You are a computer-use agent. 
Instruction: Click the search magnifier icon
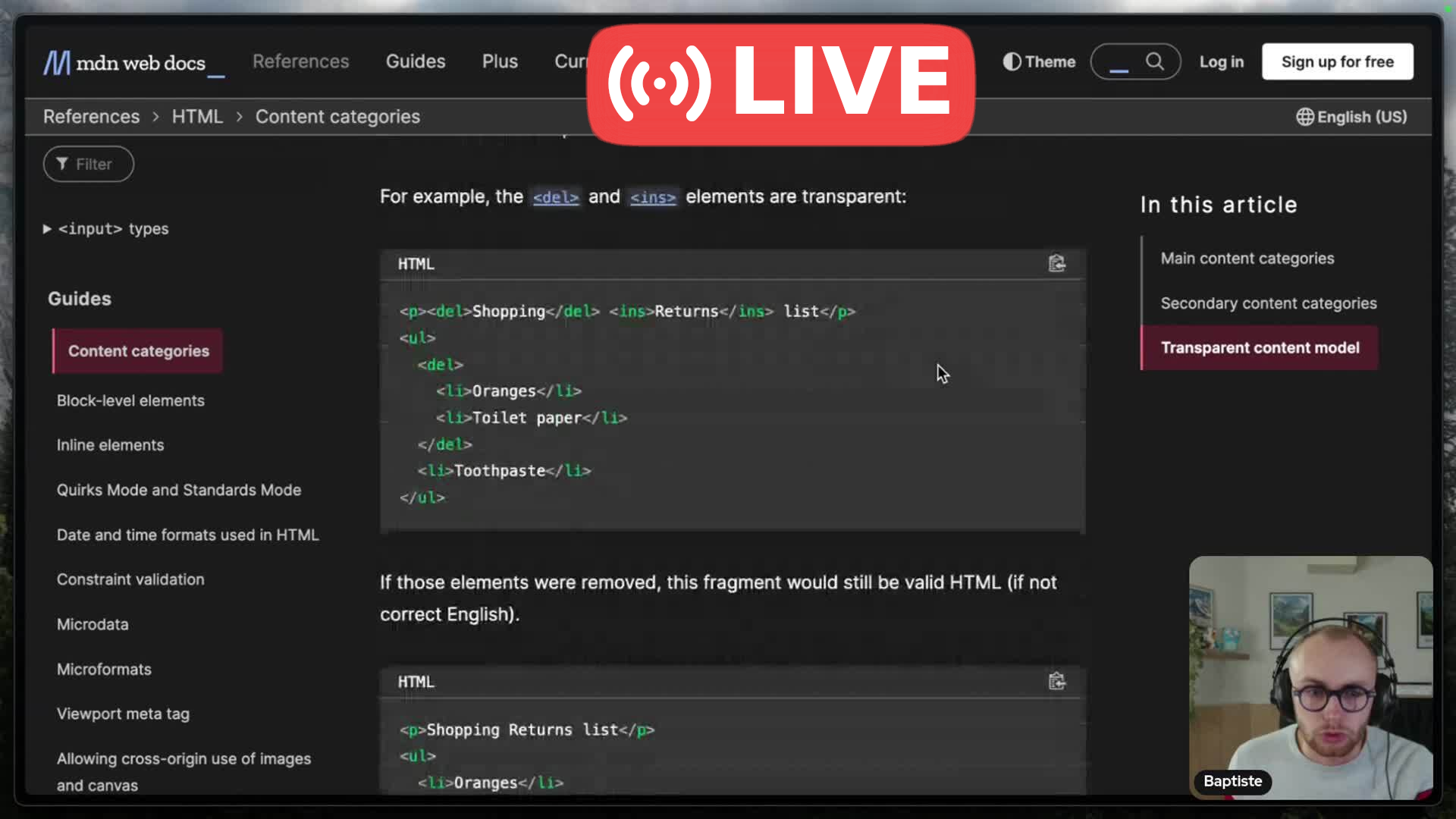(1154, 61)
